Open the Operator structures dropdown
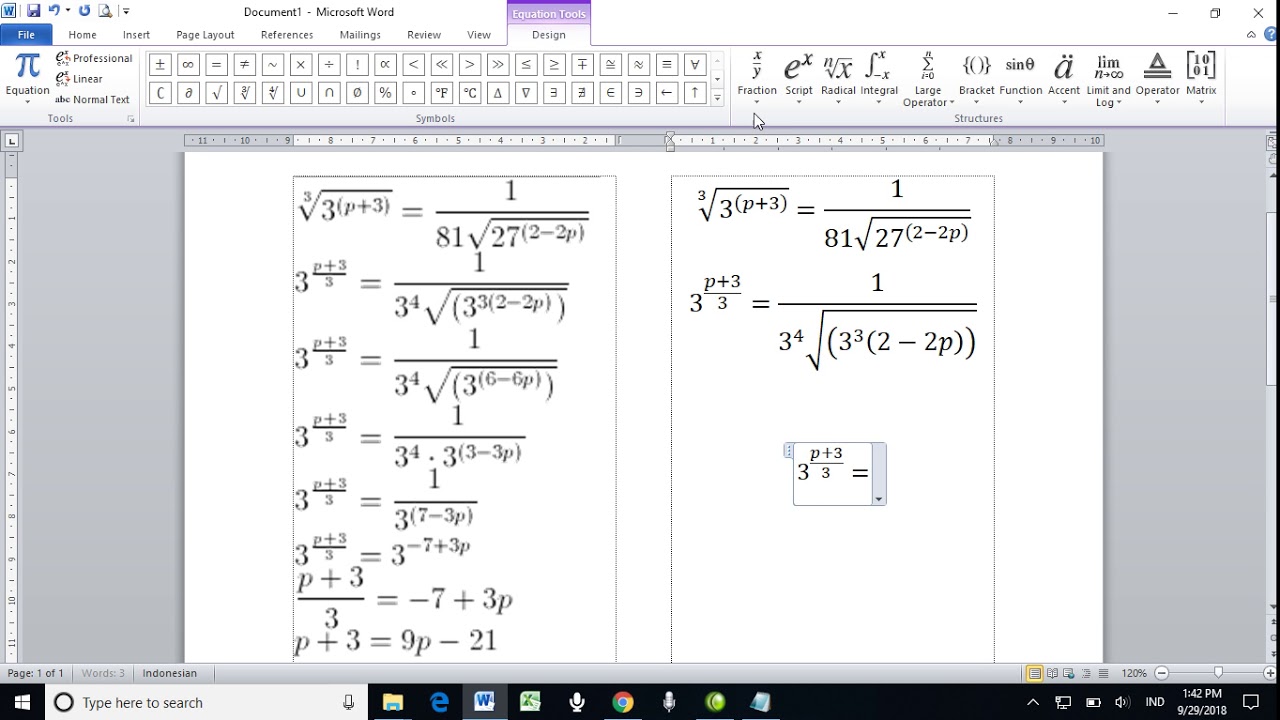1280x720 pixels. 1157,78
